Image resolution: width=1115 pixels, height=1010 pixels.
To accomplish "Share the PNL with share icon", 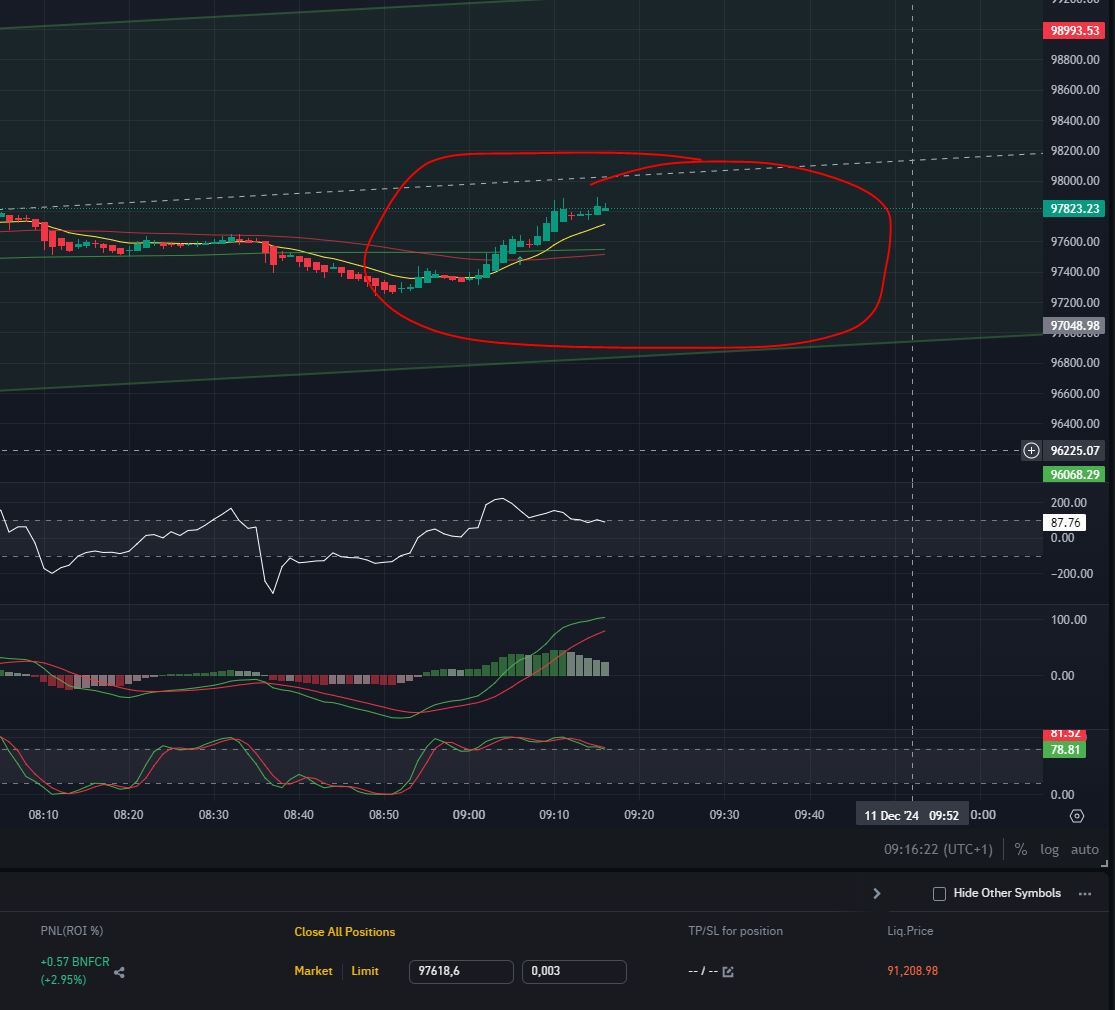I will coord(119,972).
